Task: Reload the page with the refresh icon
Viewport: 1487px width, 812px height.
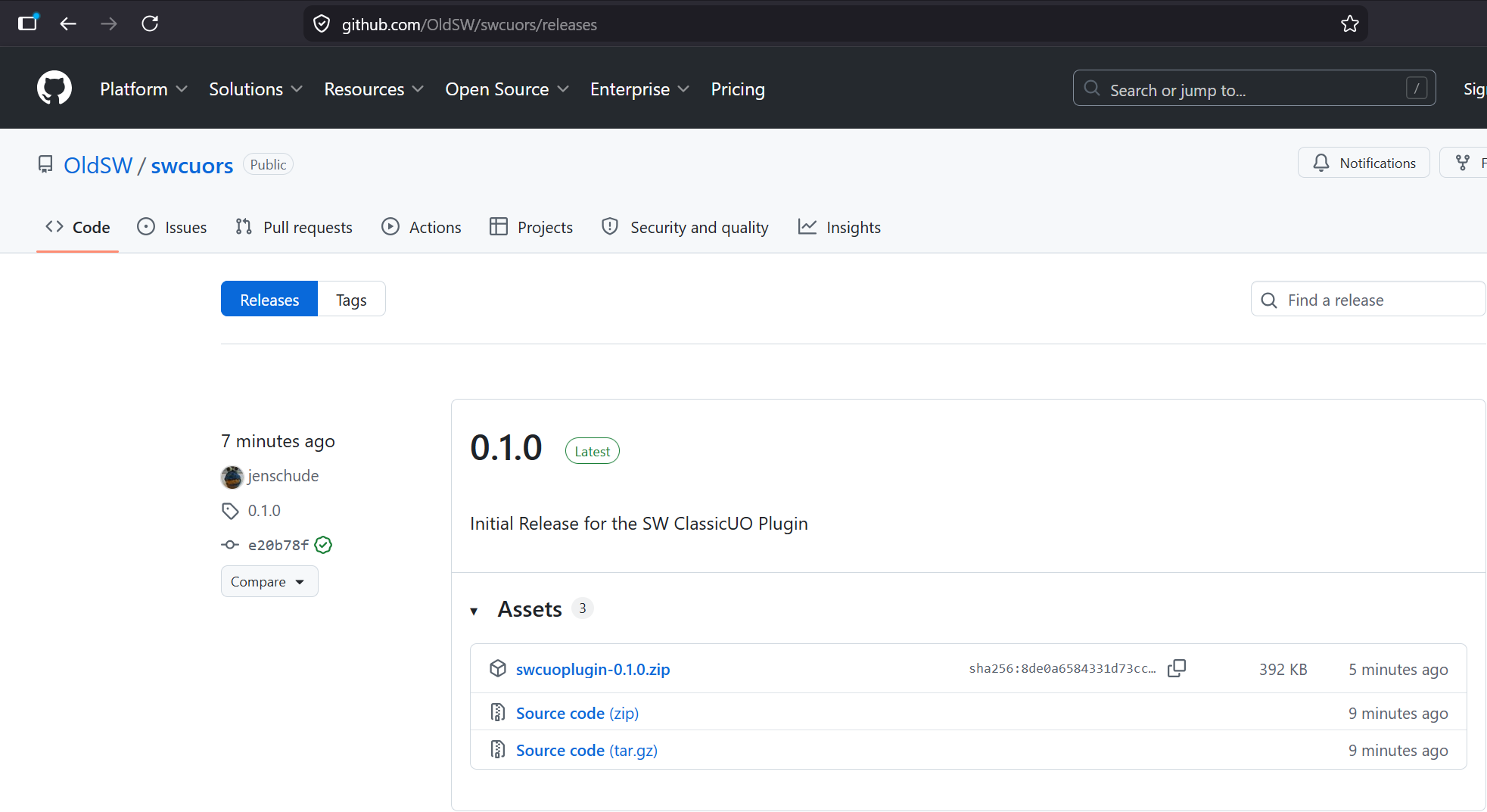Action: 150,23
